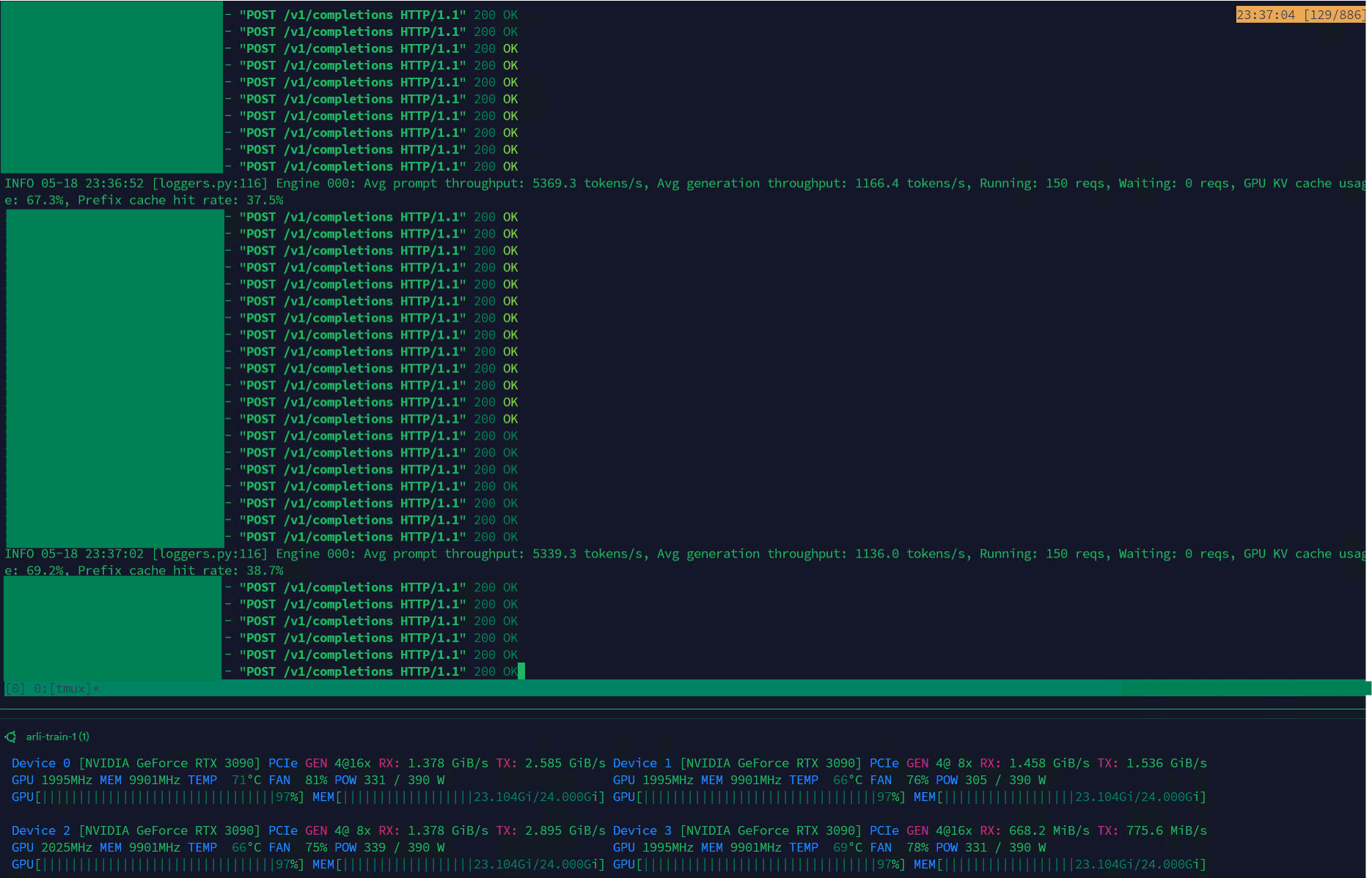
Task: Click the 'GPU 2025MHz' clock value
Action: [x=52, y=848]
